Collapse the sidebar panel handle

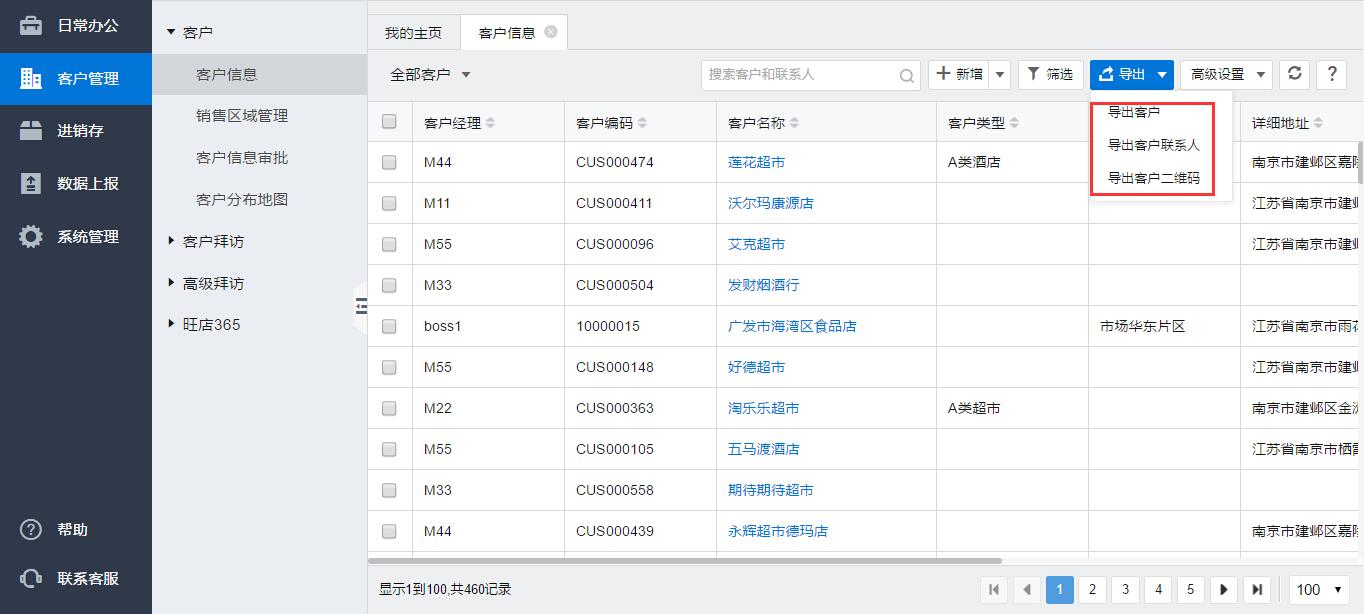(360, 306)
